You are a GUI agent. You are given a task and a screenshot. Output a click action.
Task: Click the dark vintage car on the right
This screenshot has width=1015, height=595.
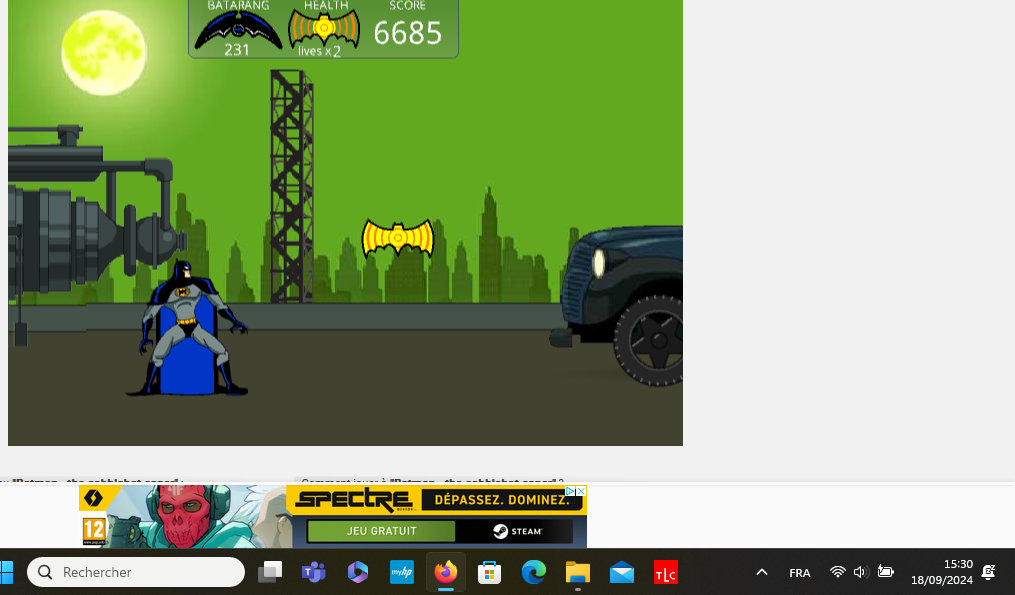[616, 304]
